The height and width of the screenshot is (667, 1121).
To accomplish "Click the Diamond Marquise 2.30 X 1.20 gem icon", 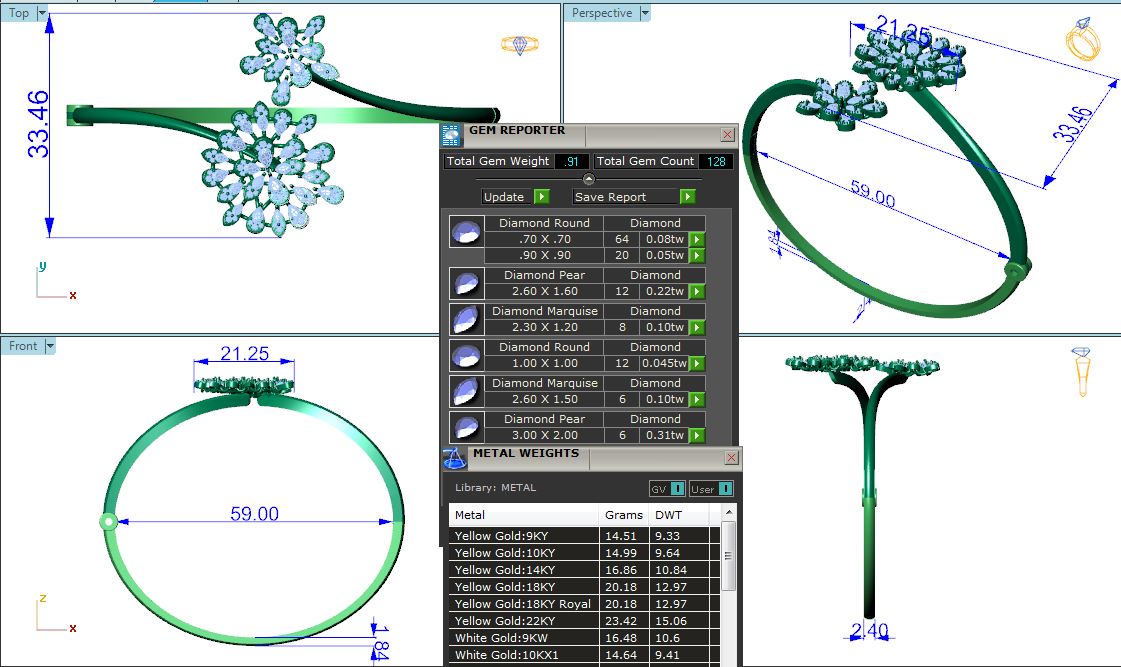I will pyautogui.click(x=463, y=319).
